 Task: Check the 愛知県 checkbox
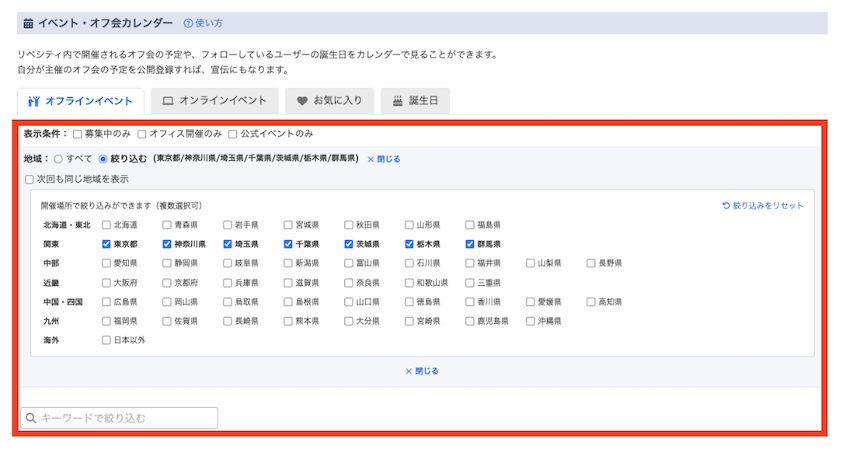[106, 263]
